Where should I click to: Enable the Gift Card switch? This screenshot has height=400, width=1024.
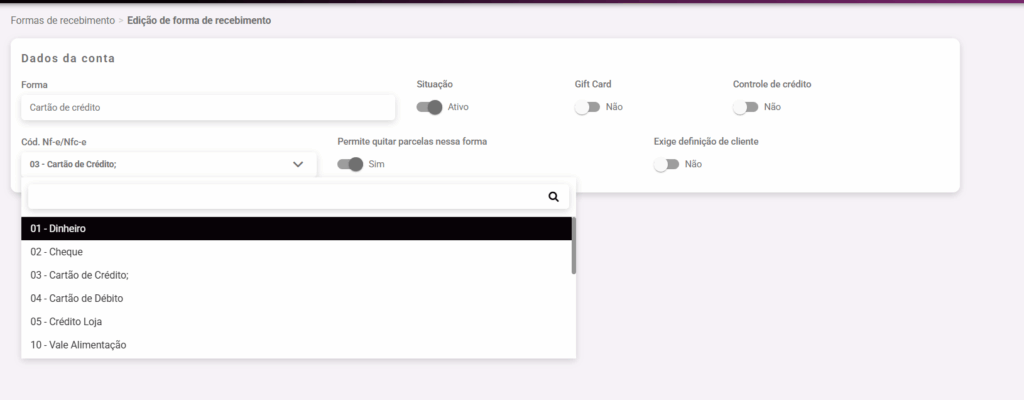[587, 107]
